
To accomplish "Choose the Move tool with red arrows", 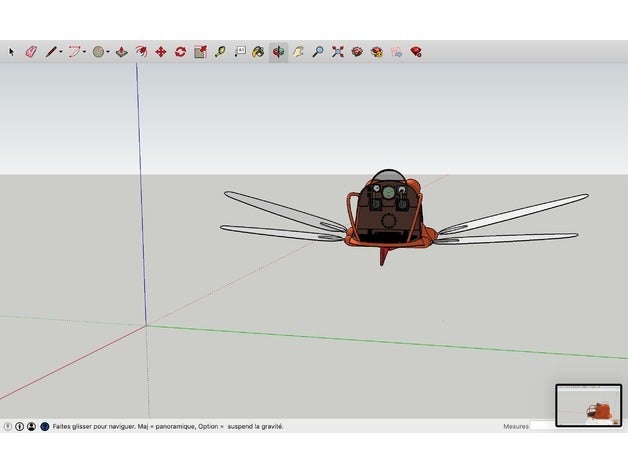I will click(x=160, y=51).
